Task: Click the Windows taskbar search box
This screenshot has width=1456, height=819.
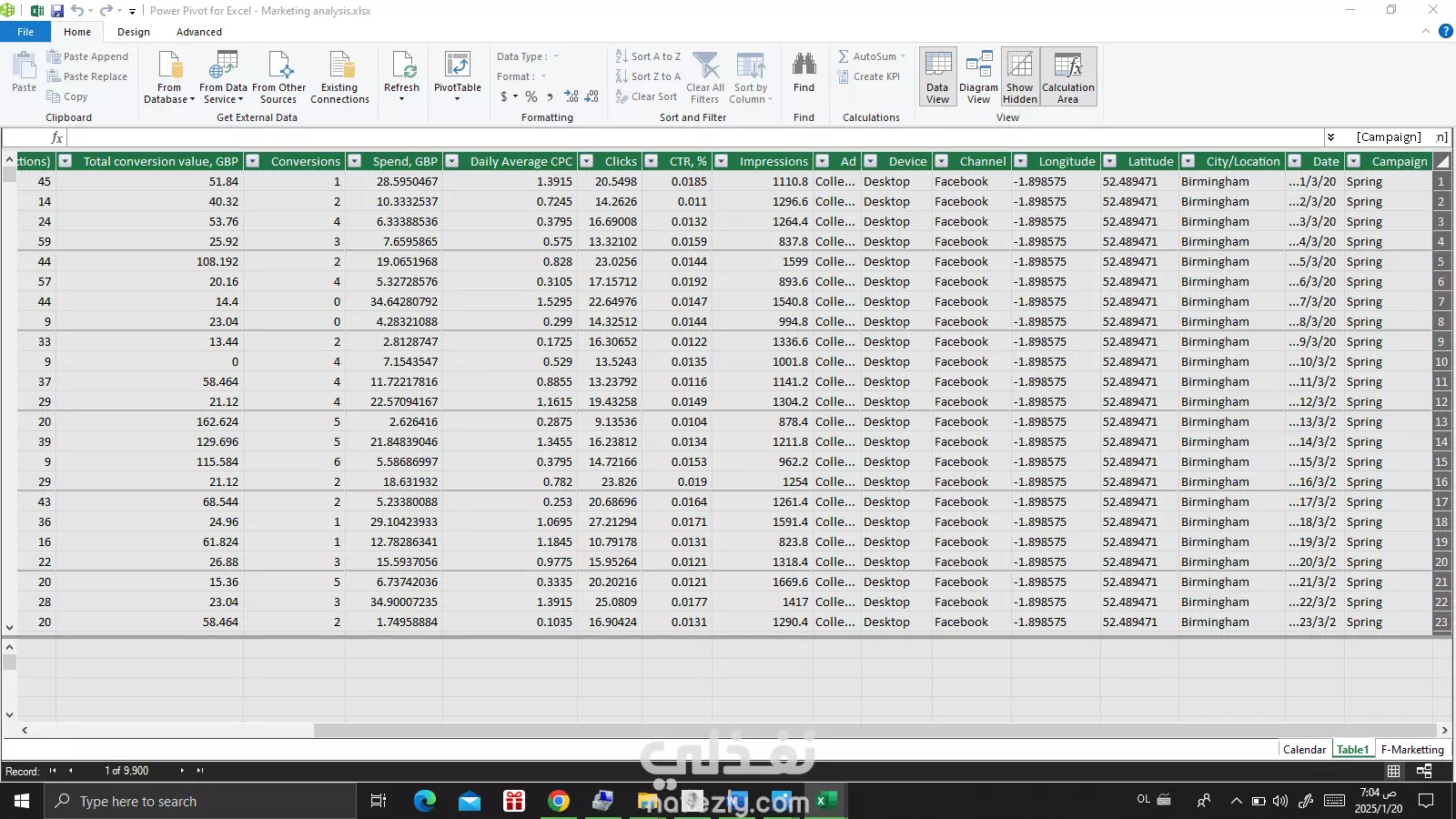Action: [x=200, y=801]
